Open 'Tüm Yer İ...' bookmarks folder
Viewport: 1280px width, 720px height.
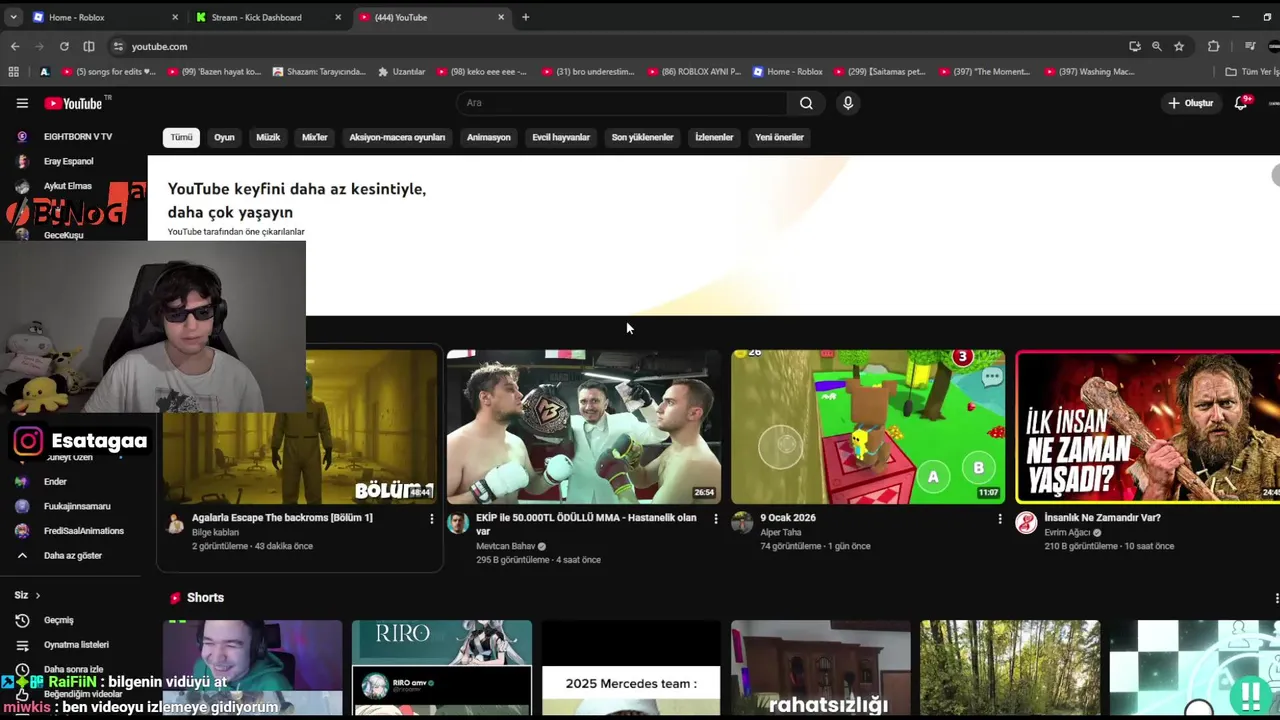(x=1252, y=72)
